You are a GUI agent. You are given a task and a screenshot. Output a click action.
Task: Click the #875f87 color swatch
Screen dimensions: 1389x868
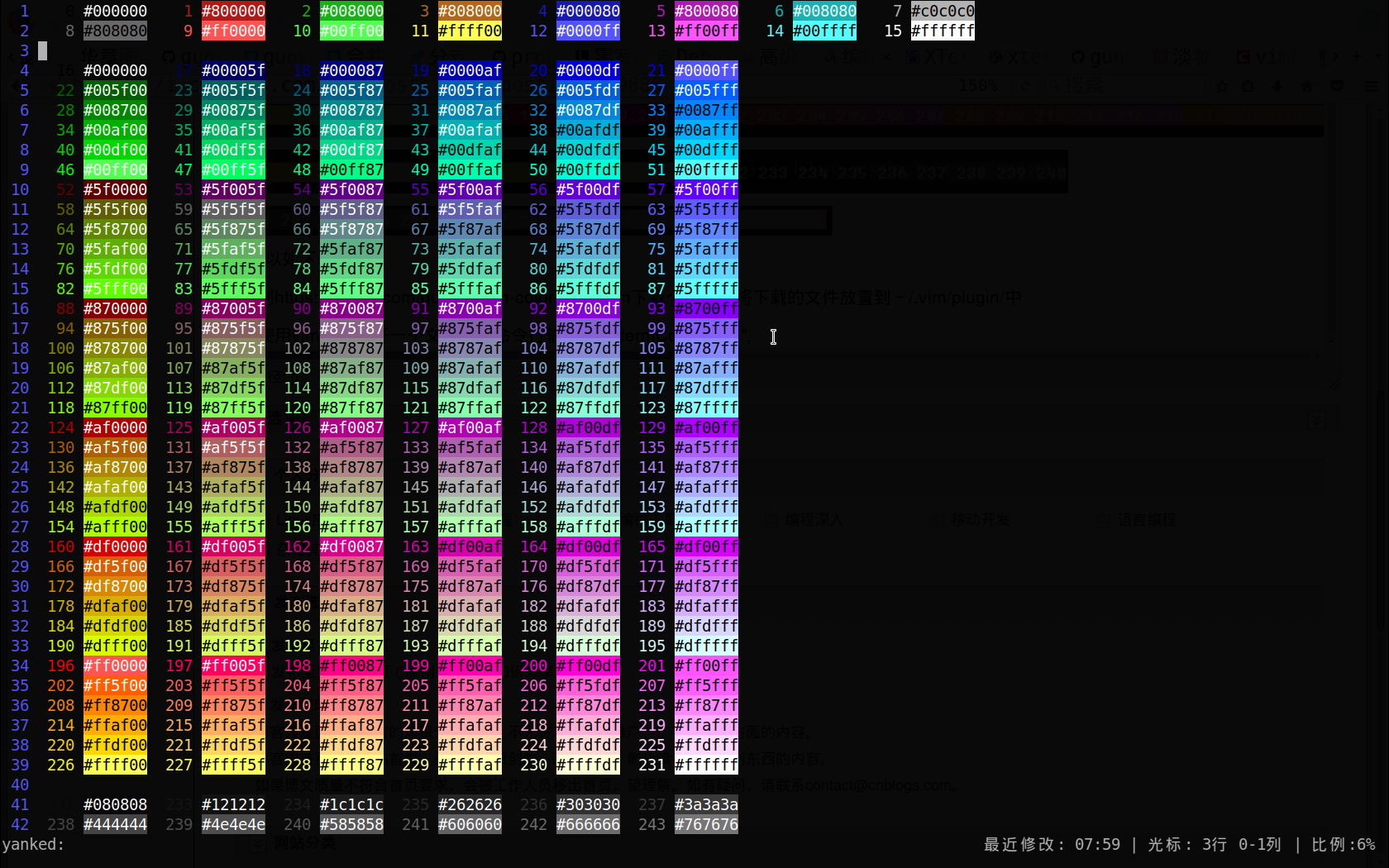(x=351, y=328)
